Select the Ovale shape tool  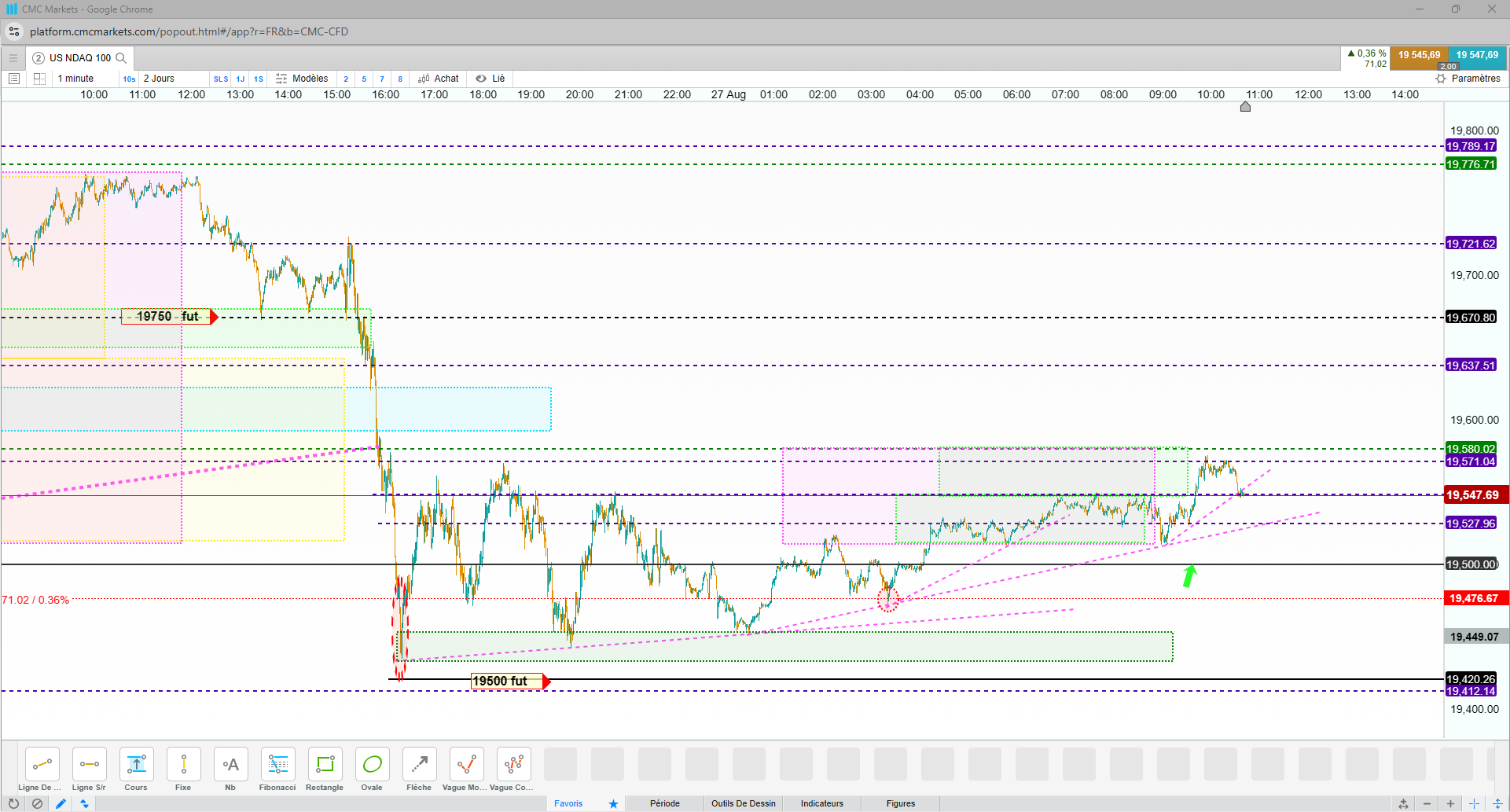click(x=372, y=764)
